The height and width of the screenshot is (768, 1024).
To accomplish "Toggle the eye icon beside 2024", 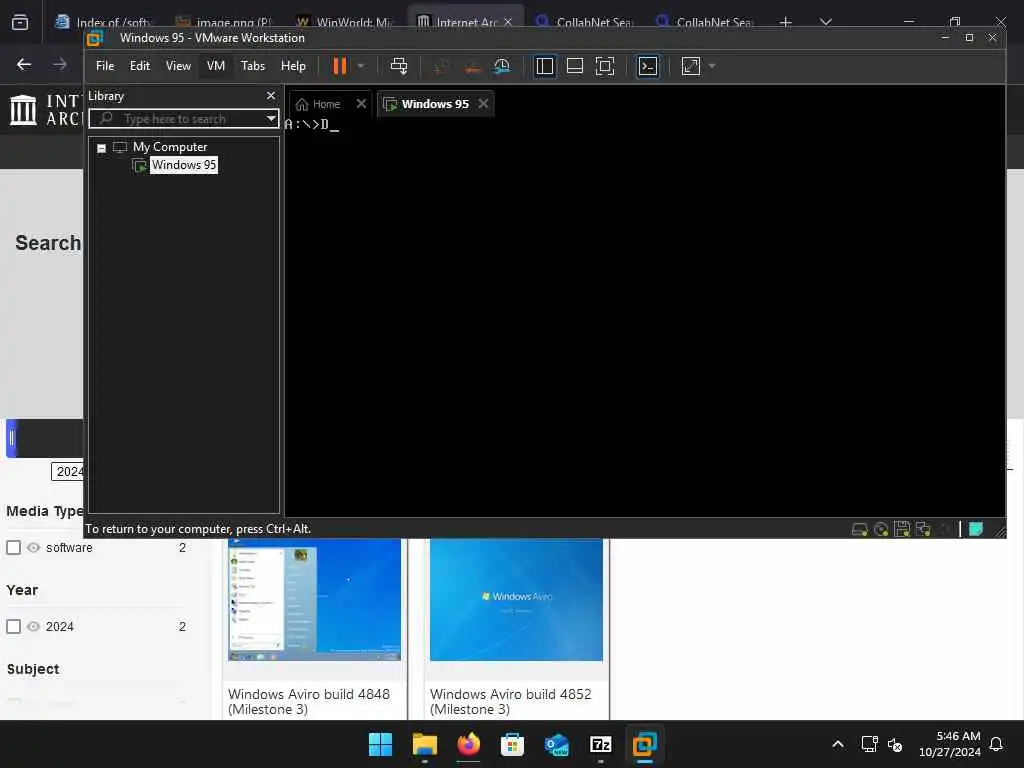I will click(33, 626).
